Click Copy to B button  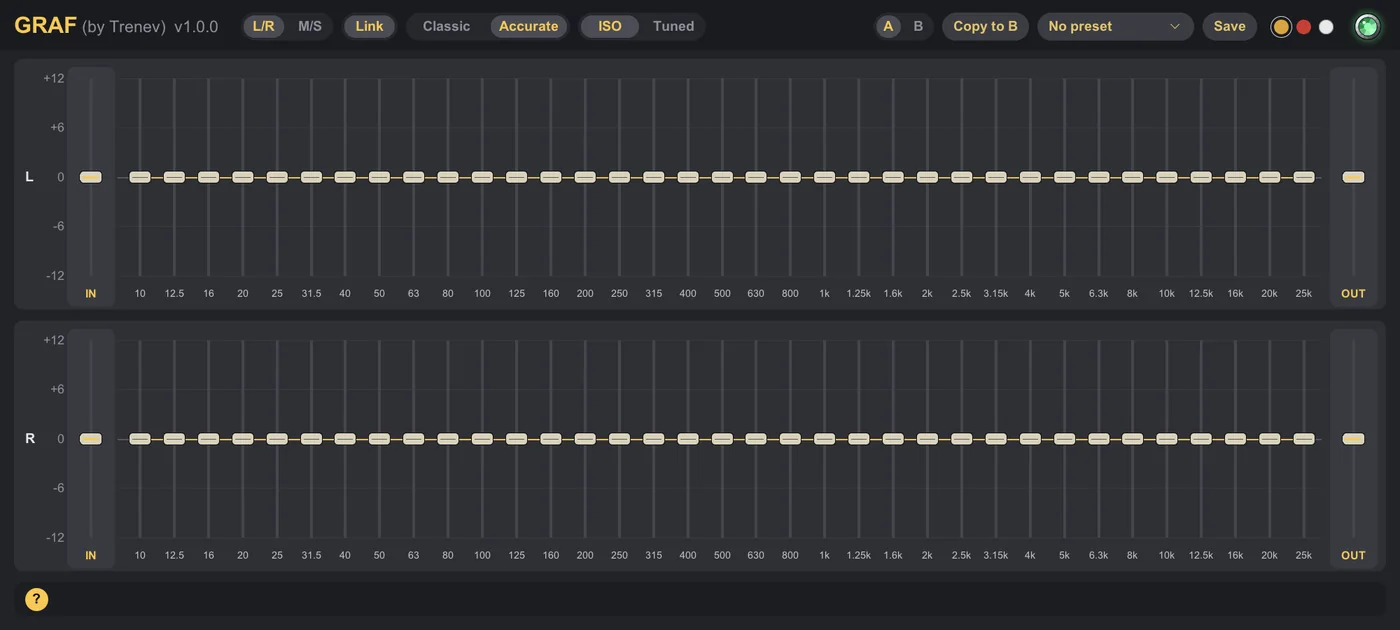pyautogui.click(x=985, y=27)
